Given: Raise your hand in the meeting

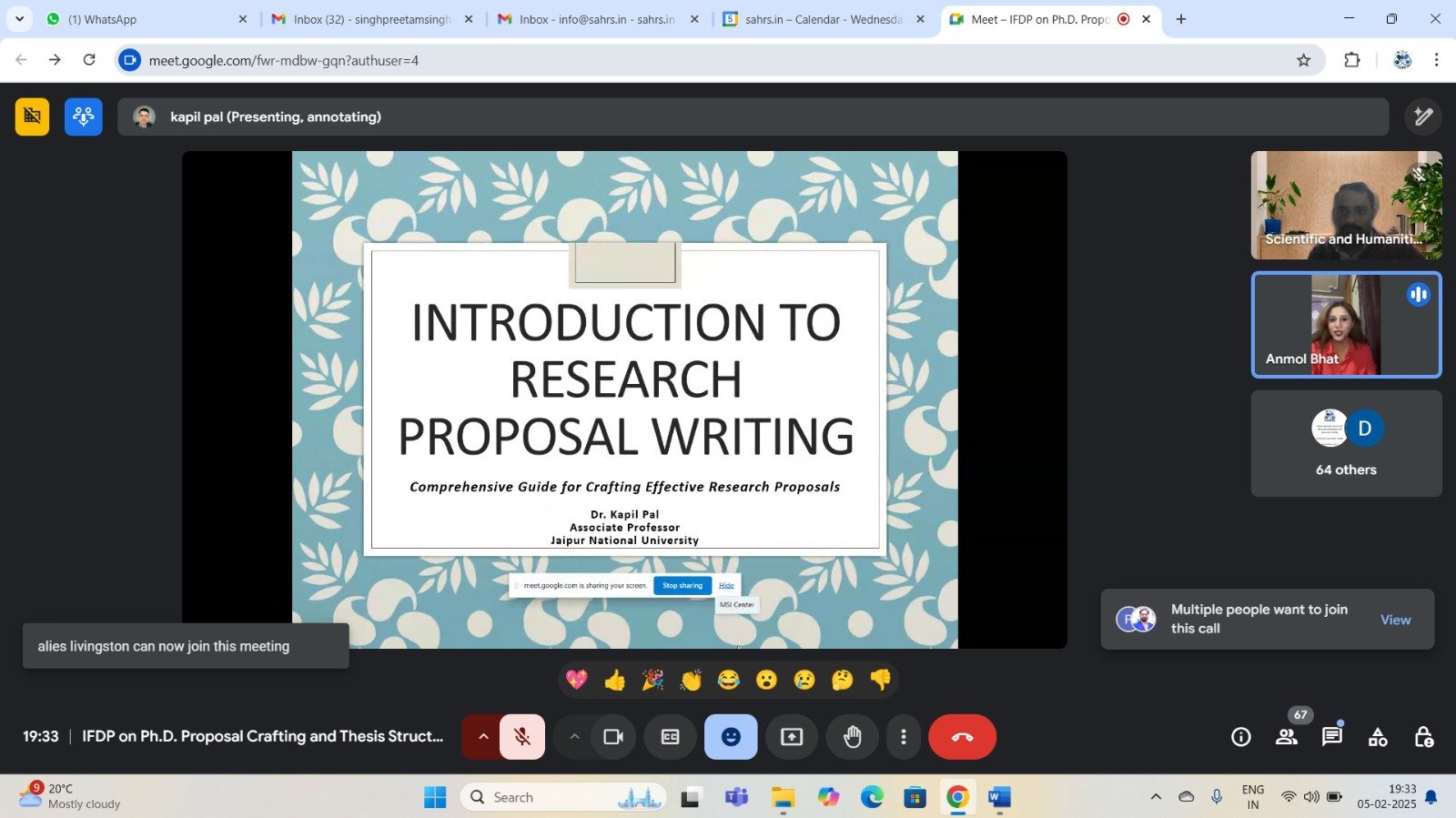Looking at the screenshot, I should pyautogui.click(x=852, y=737).
